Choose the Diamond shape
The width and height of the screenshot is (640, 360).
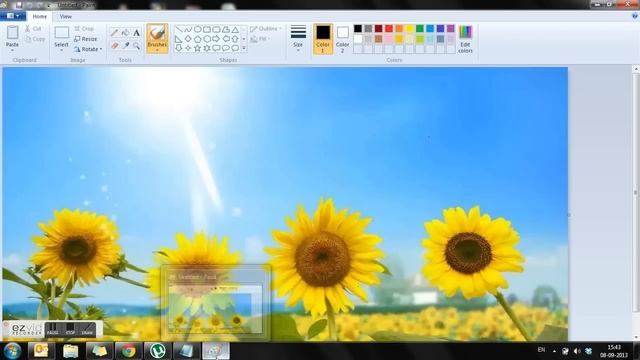coord(188,39)
